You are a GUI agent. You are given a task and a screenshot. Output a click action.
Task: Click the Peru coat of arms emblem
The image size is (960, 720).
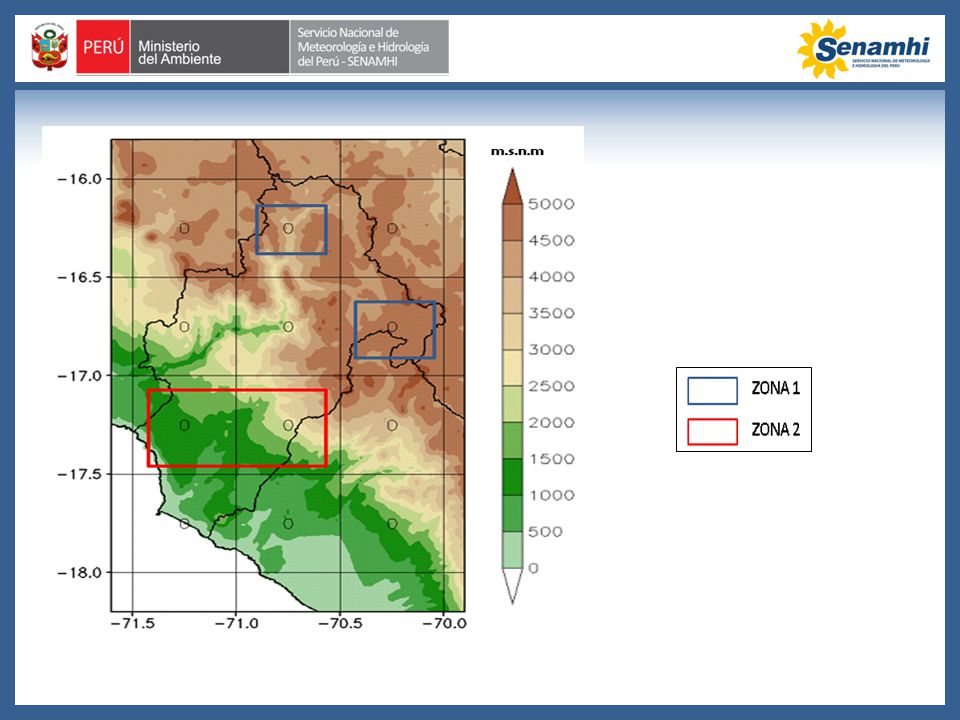pyautogui.click(x=50, y=47)
